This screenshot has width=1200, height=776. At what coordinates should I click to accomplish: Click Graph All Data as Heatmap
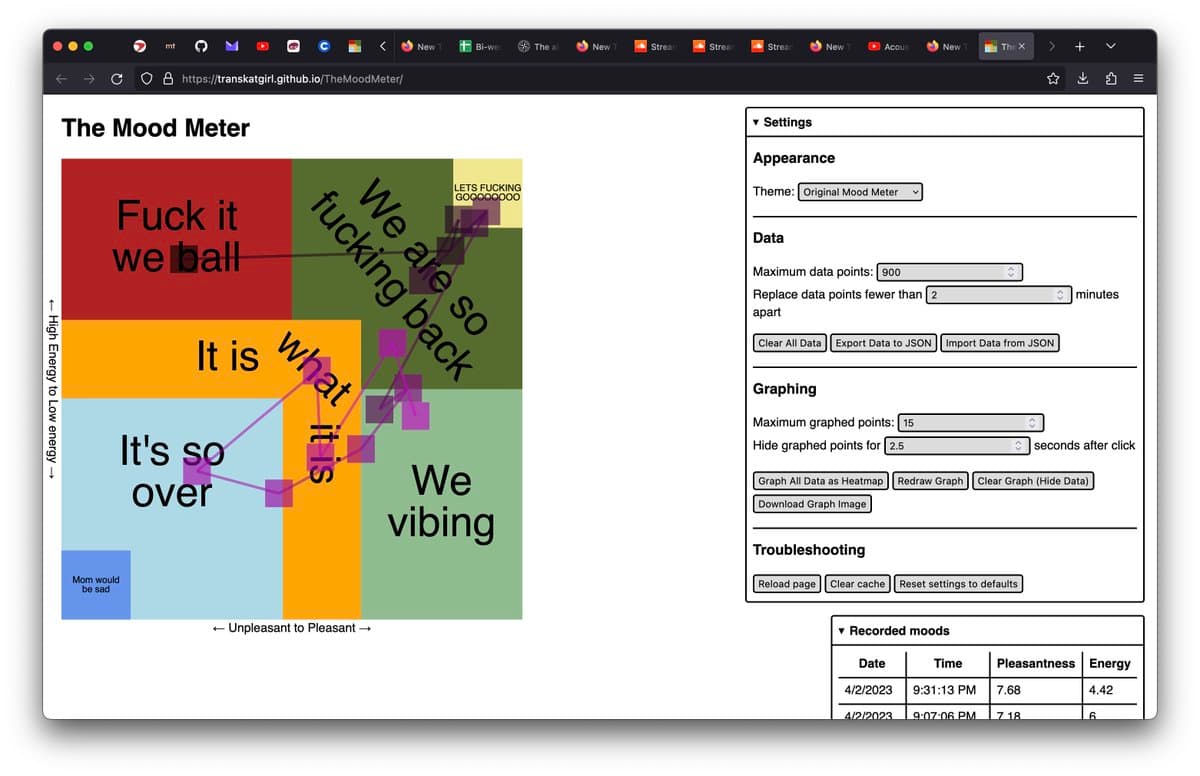point(820,481)
